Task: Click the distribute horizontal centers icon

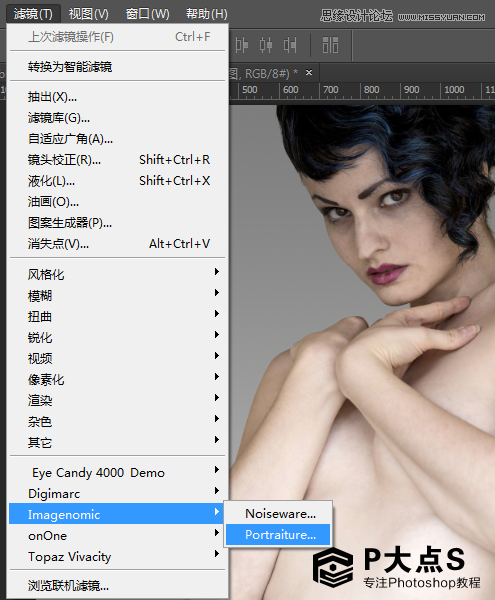Action: (x=265, y=45)
